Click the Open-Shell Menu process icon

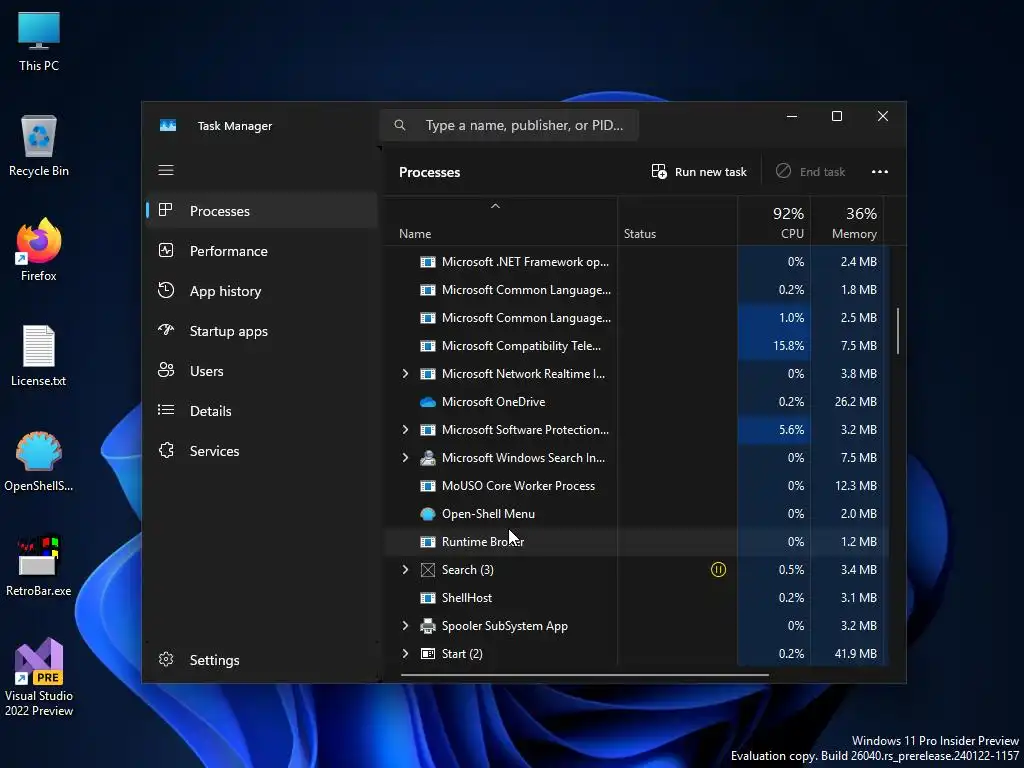428,514
